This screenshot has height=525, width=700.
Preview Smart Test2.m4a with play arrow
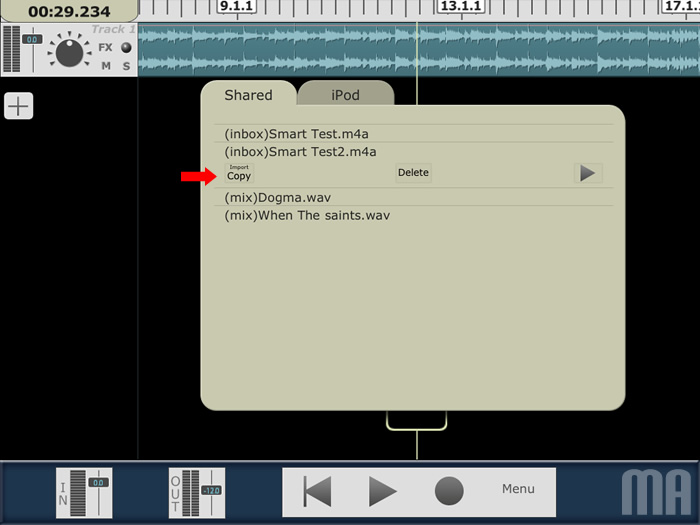[x=588, y=173]
